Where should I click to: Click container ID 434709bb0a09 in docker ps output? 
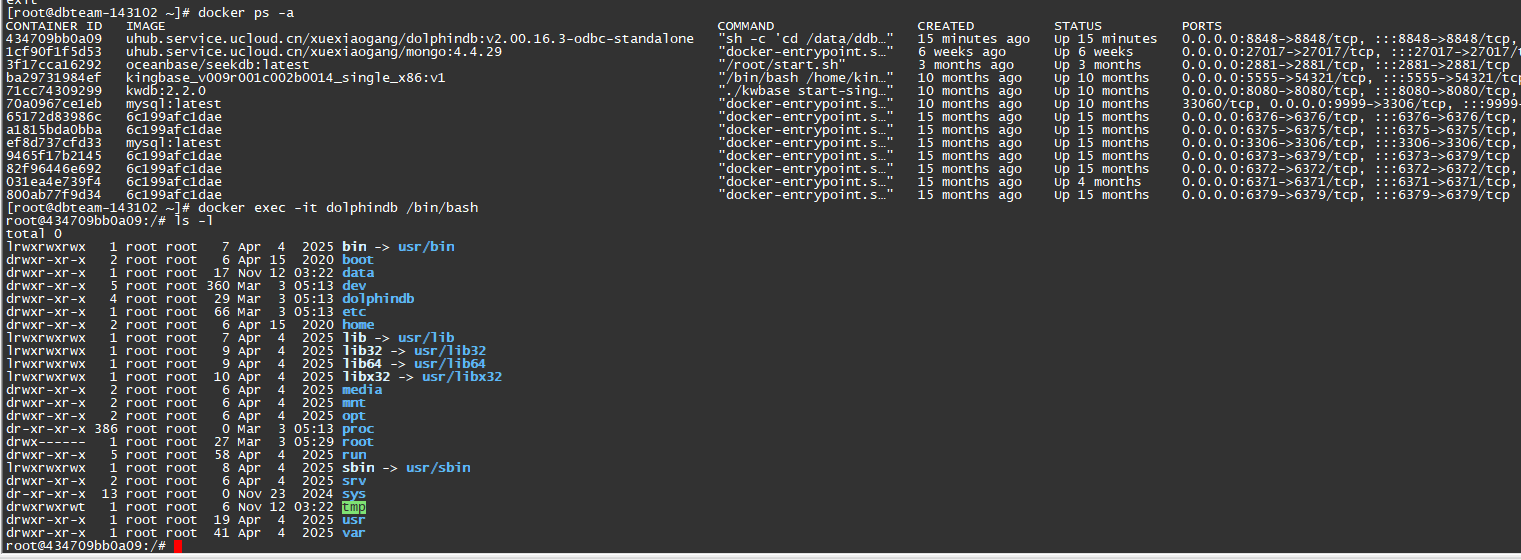point(53,38)
